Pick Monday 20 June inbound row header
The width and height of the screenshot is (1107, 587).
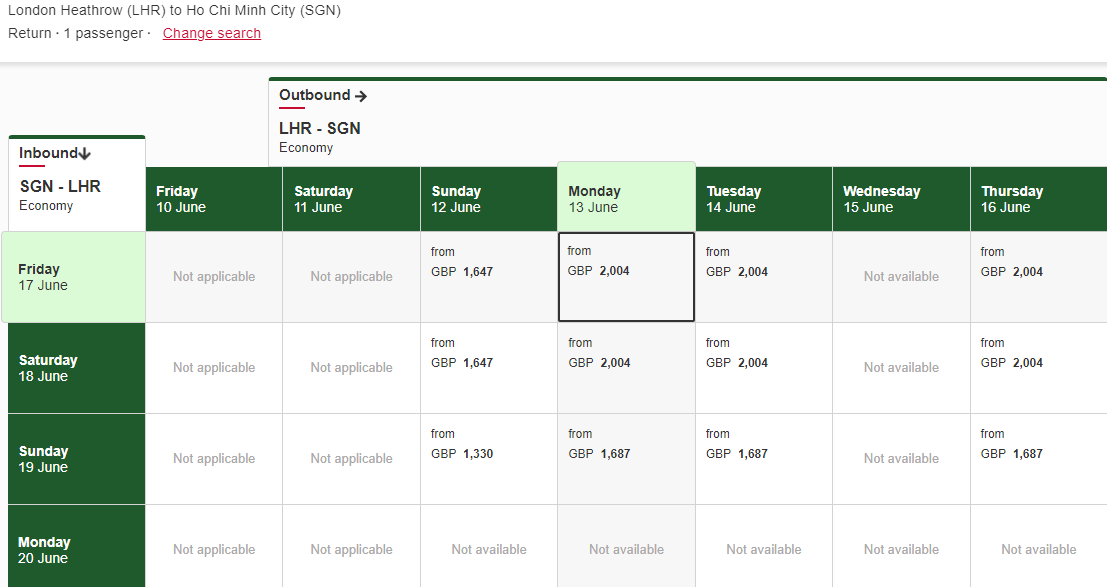point(76,548)
